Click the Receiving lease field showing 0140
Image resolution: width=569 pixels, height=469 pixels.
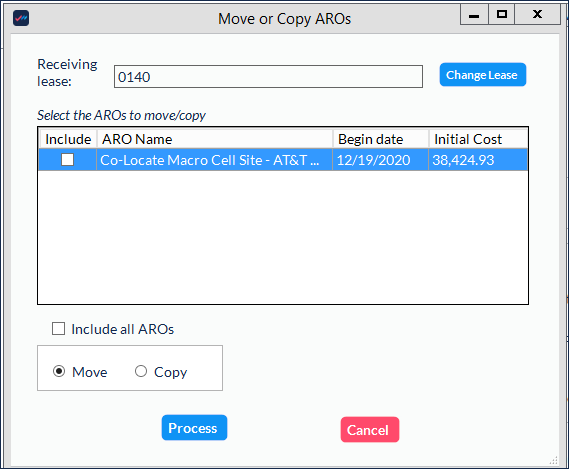(268, 77)
